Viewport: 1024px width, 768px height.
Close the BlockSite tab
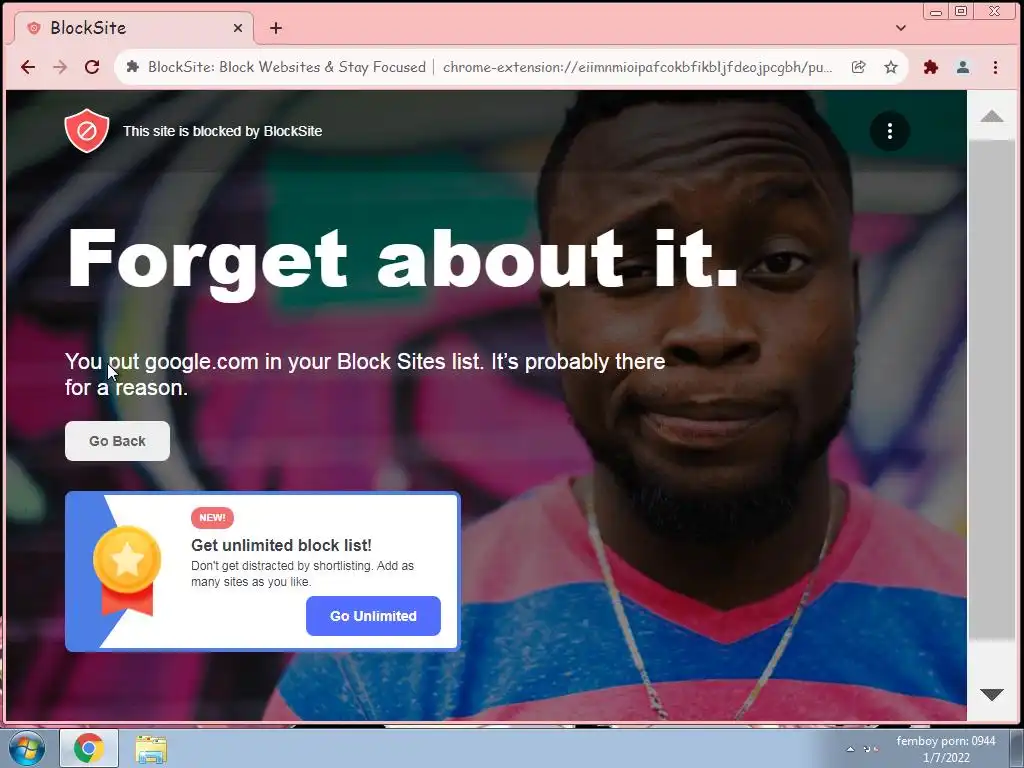[238, 28]
